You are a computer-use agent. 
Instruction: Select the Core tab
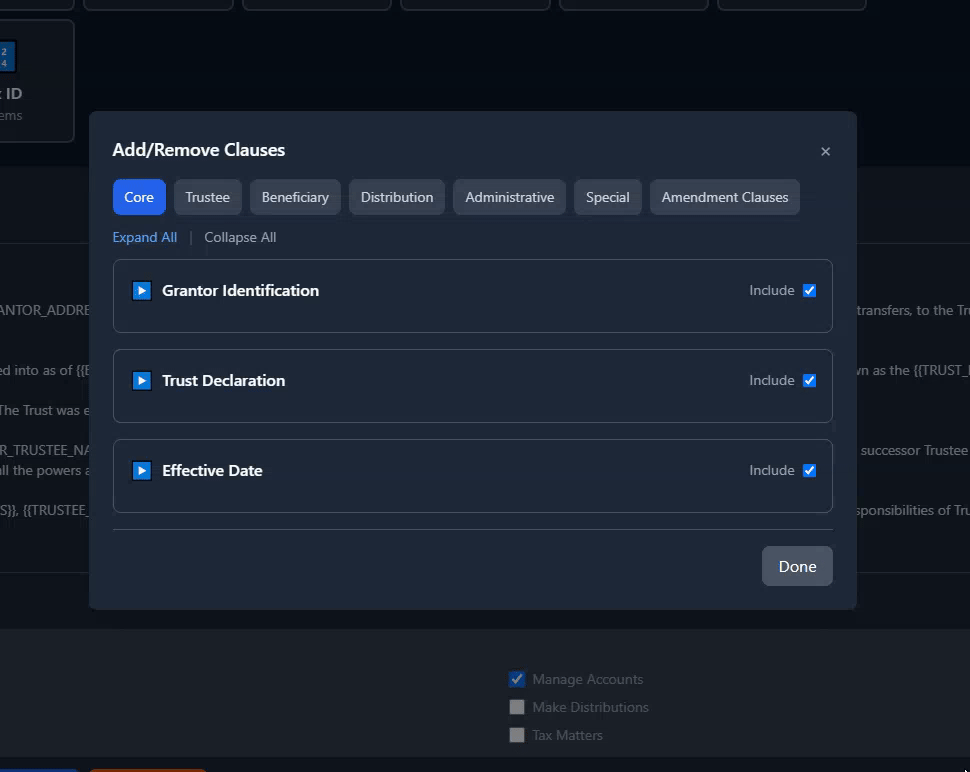[139, 197]
